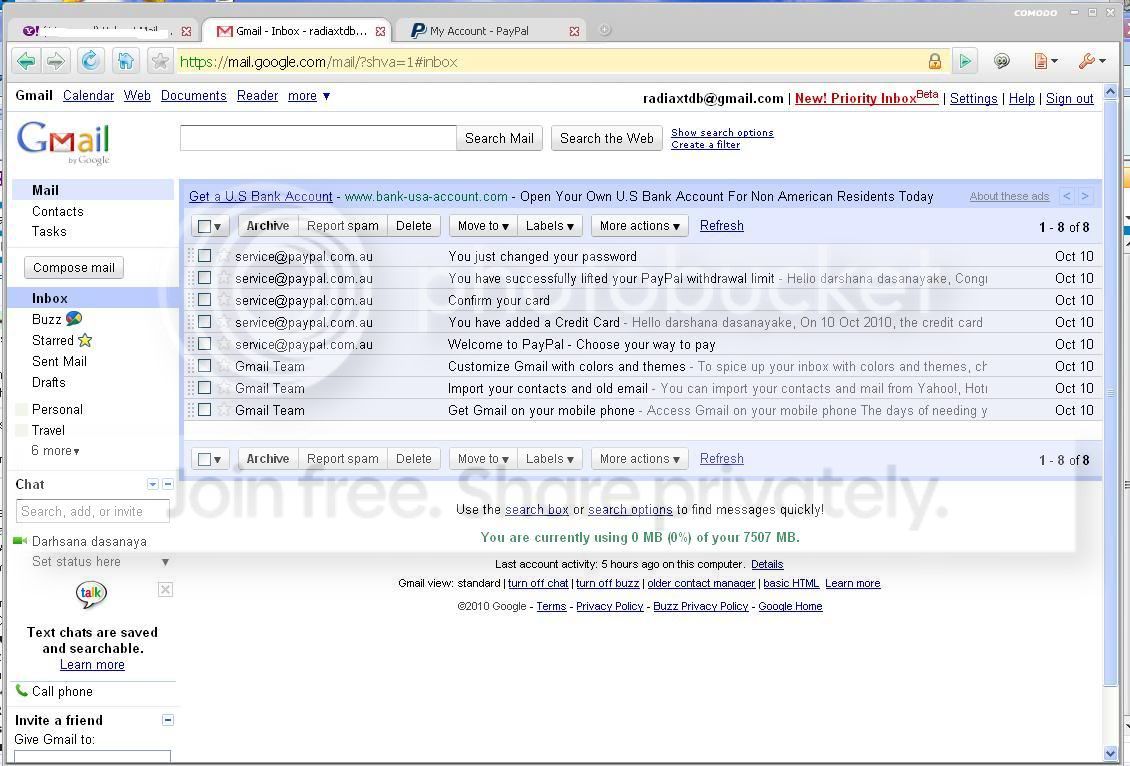Close the Gmail Inbox tab
Image resolution: width=1130 pixels, height=766 pixels.
pos(380,31)
